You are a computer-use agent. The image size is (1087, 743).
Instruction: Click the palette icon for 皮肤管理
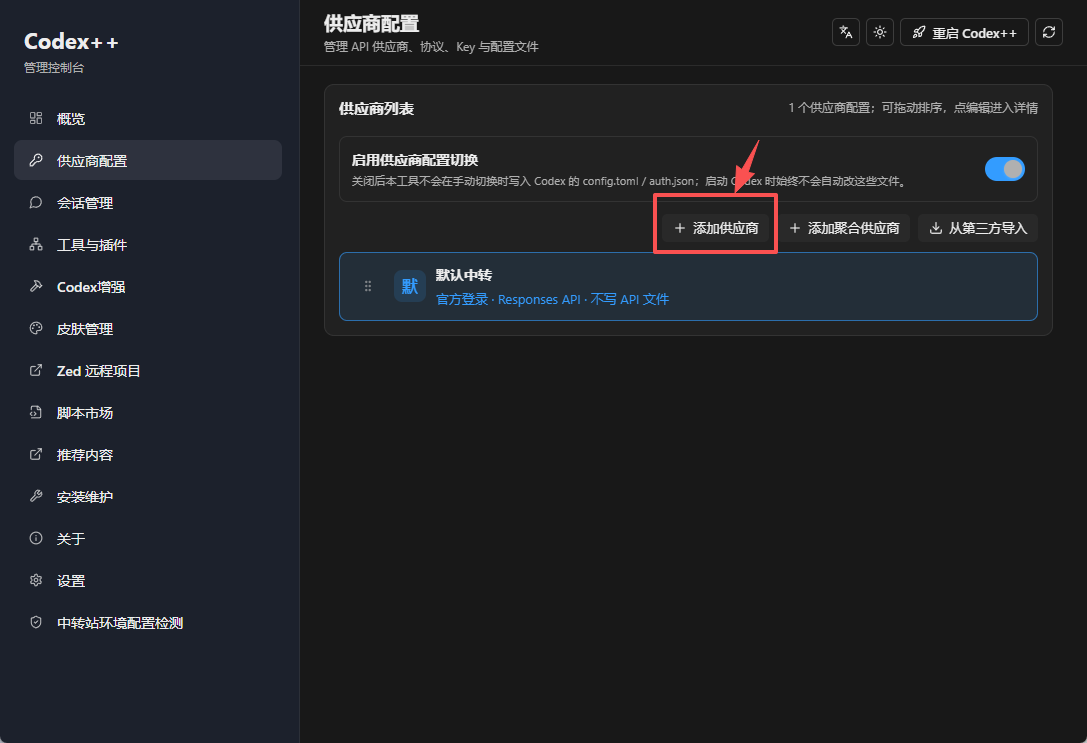36,329
